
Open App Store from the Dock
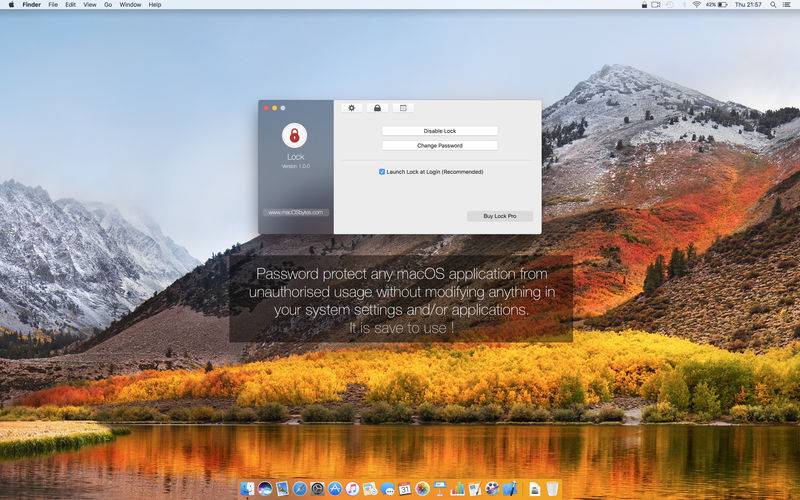tap(335, 488)
